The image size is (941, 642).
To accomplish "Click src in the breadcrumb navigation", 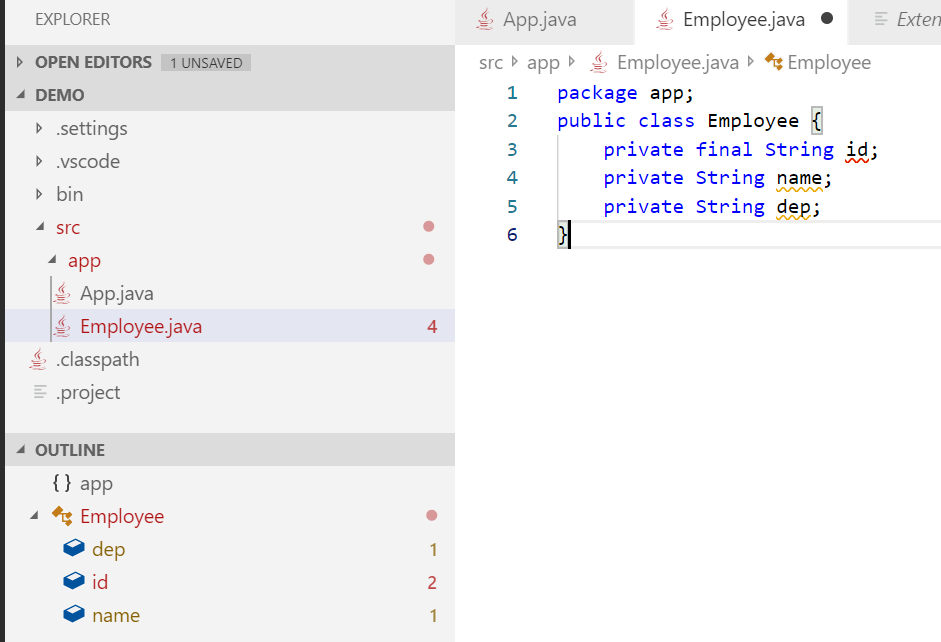I will click(x=491, y=62).
